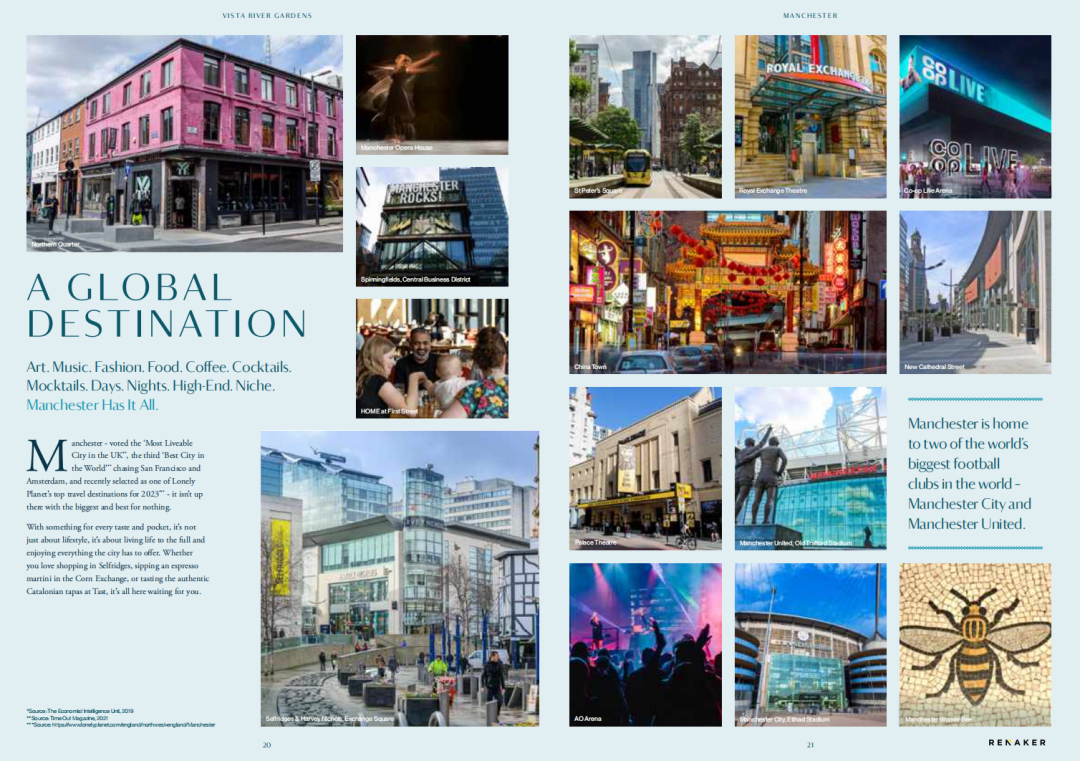Click the St Peter's Square tram photo
1080x761 pixels.
pos(645,116)
